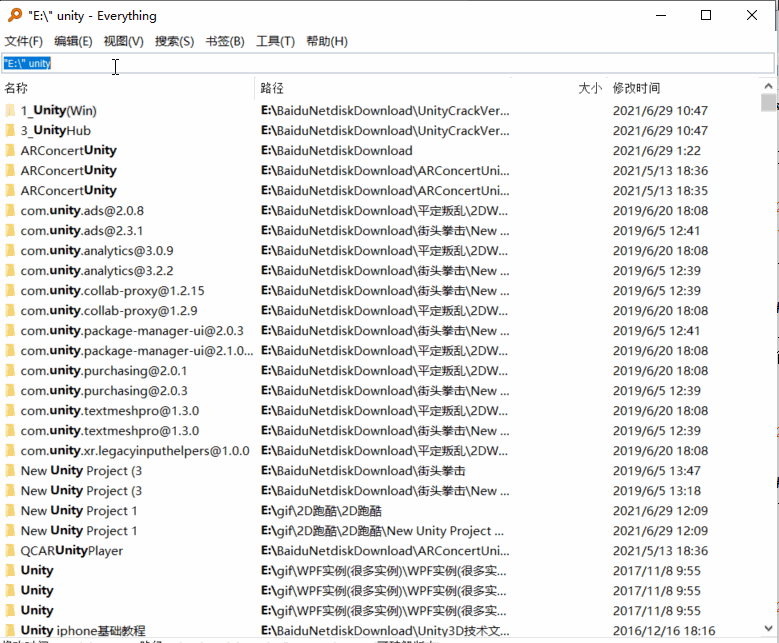The height and width of the screenshot is (643, 779).
Task: Click the Everything magnifier app icon
Action: 15,15
